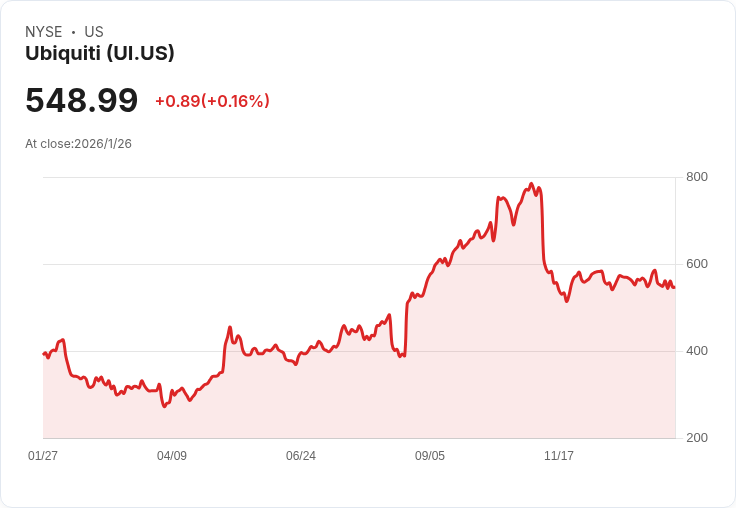The image size is (736, 508).
Task: Jump to the 06/24 date label
Action: pyautogui.click(x=301, y=456)
